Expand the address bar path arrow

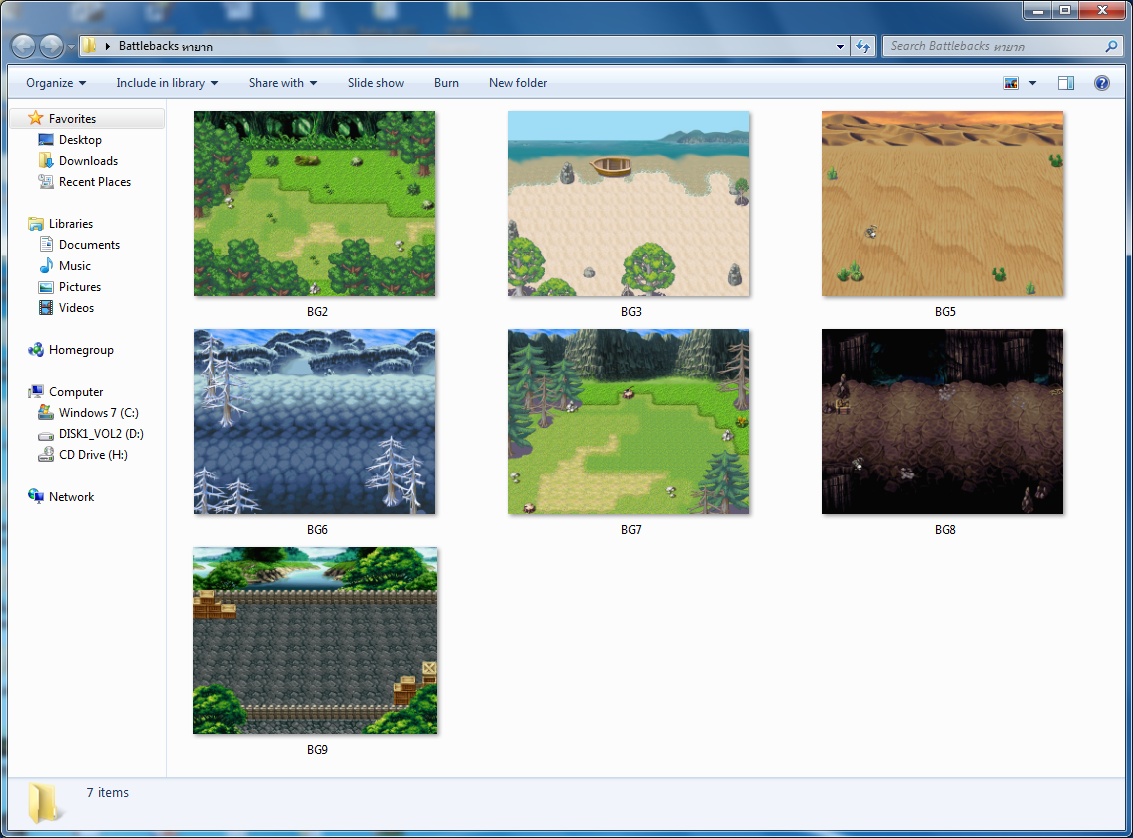click(108, 46)
